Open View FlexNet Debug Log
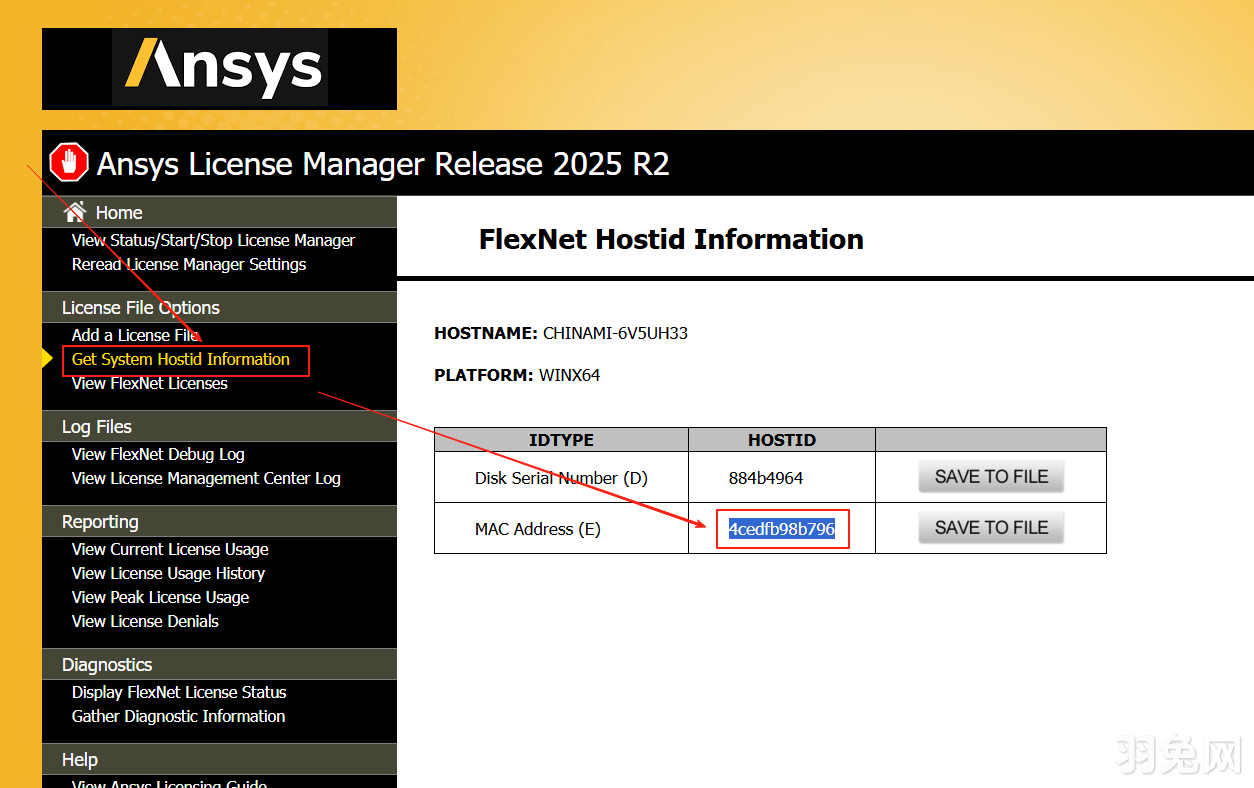 pyautogui.click(x=157, y=454)
